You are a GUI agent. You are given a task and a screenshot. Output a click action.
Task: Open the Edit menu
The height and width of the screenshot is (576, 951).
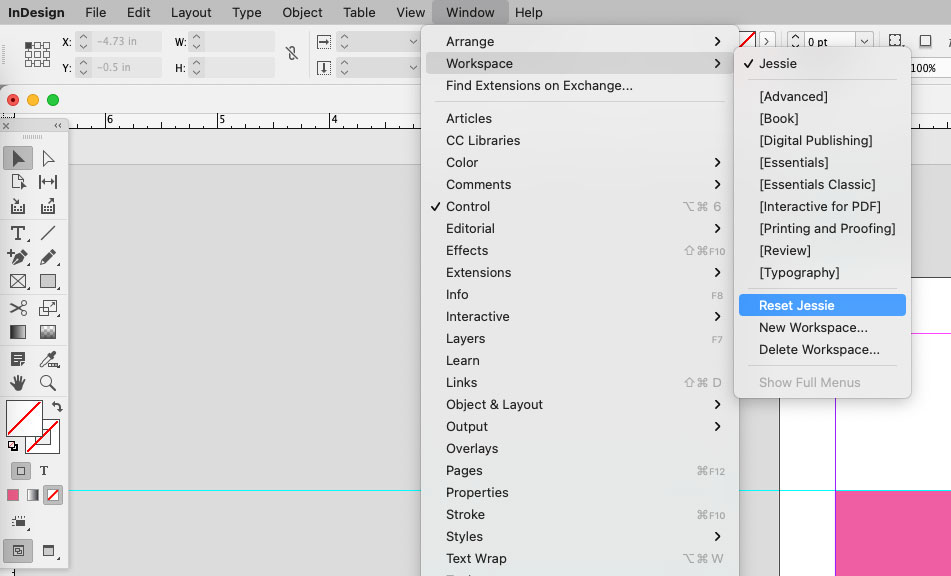pos(138,13)
